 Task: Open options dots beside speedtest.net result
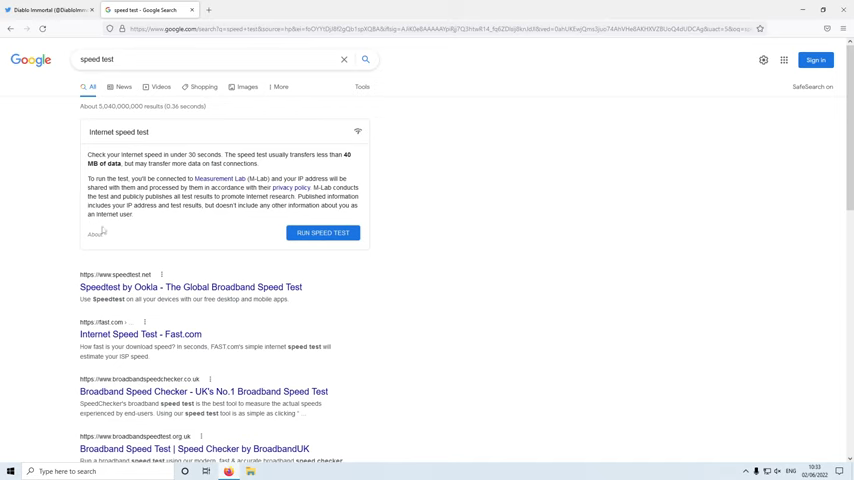[x=162, y=275]
